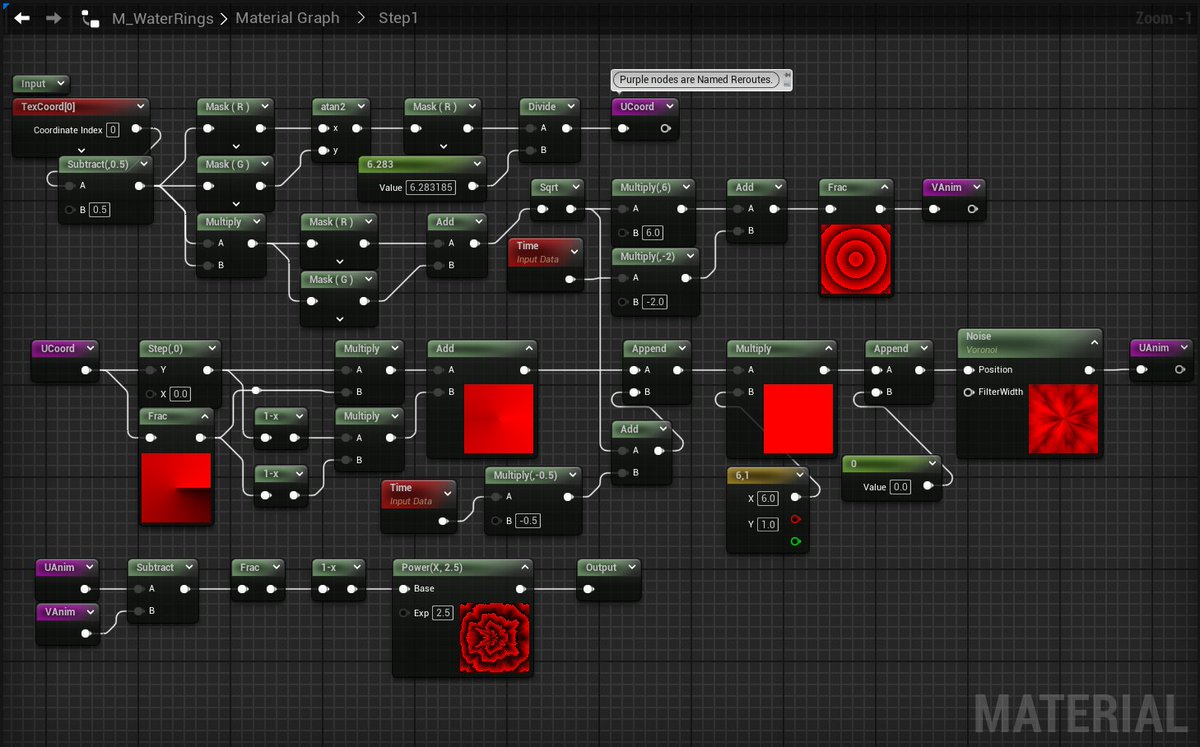The width and height of the screenshot is (1200, 747).
Task: Edit the Value 0.0 field on 0 node
Action: click(x=900, y=487)
